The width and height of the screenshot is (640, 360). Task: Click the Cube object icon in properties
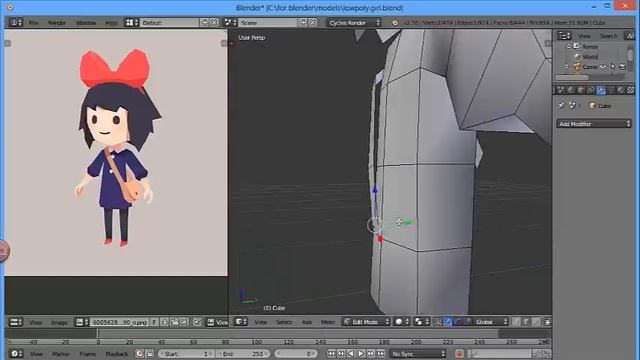(593, 106)
